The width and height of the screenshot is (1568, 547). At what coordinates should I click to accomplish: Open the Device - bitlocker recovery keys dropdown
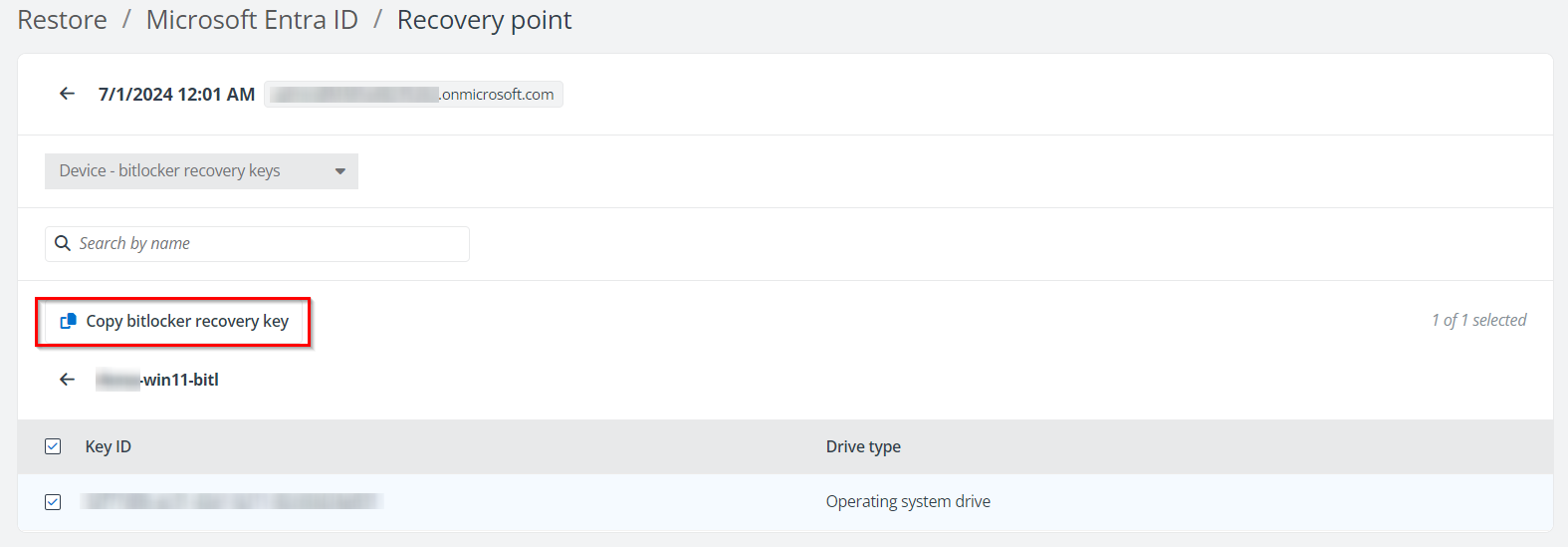200,171
